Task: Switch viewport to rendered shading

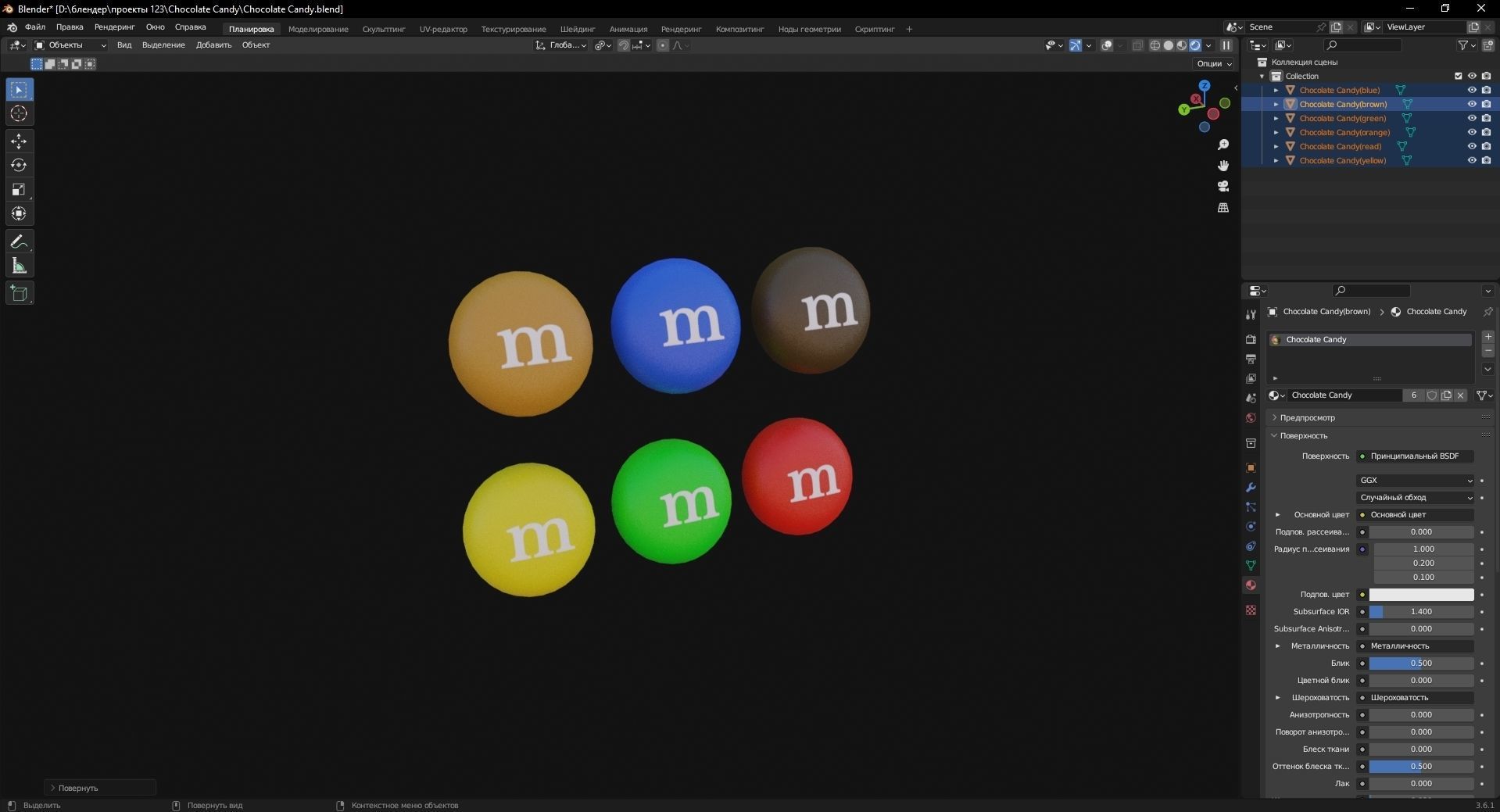Action: click(x=1195, y=45)
